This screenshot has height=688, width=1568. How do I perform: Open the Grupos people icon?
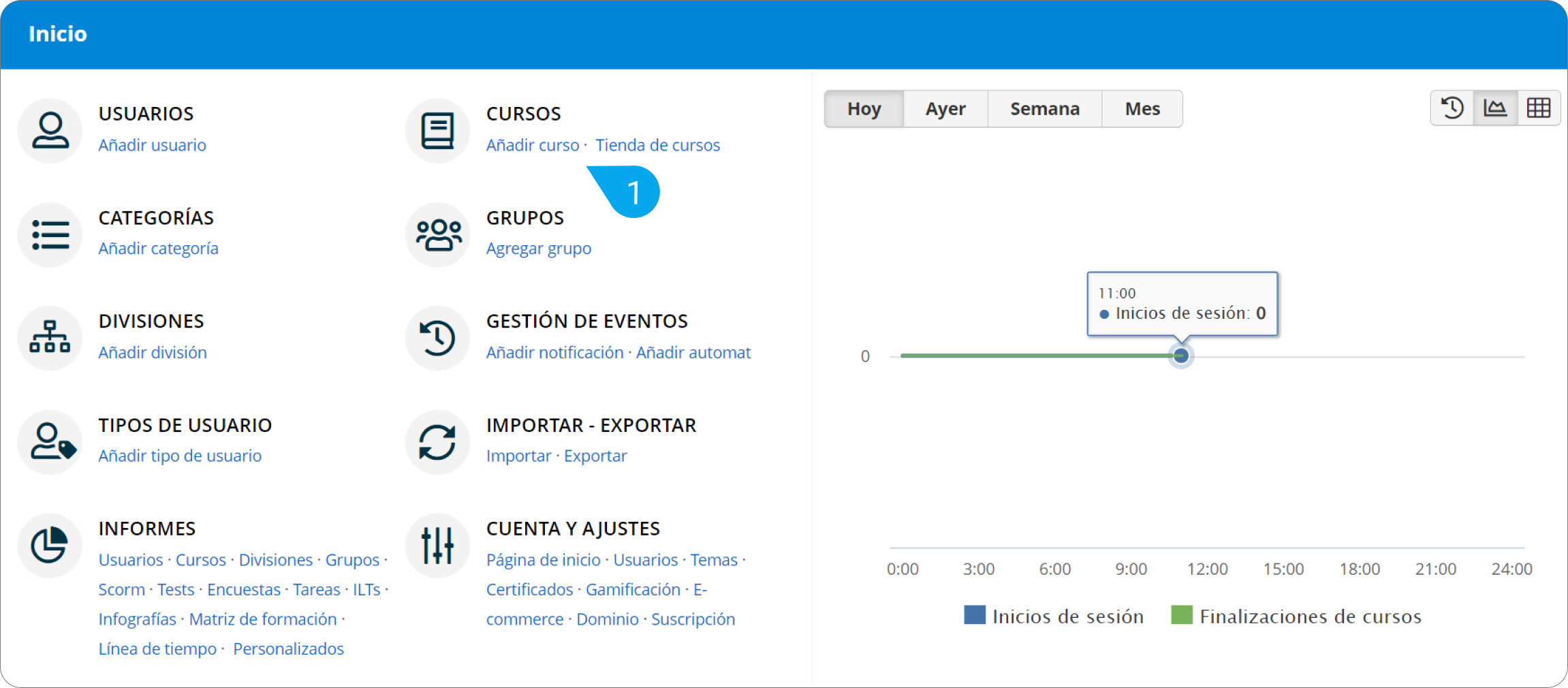437,235
